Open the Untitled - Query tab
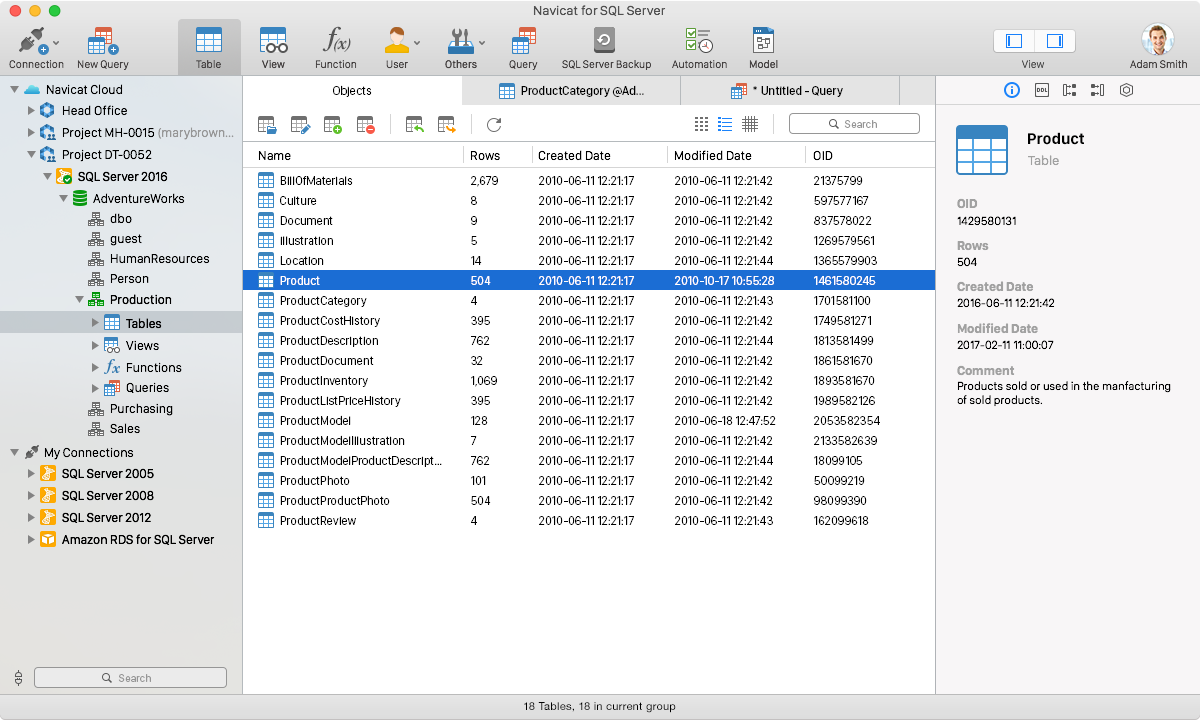This screenshot has width=1200, height=720. 789,91
